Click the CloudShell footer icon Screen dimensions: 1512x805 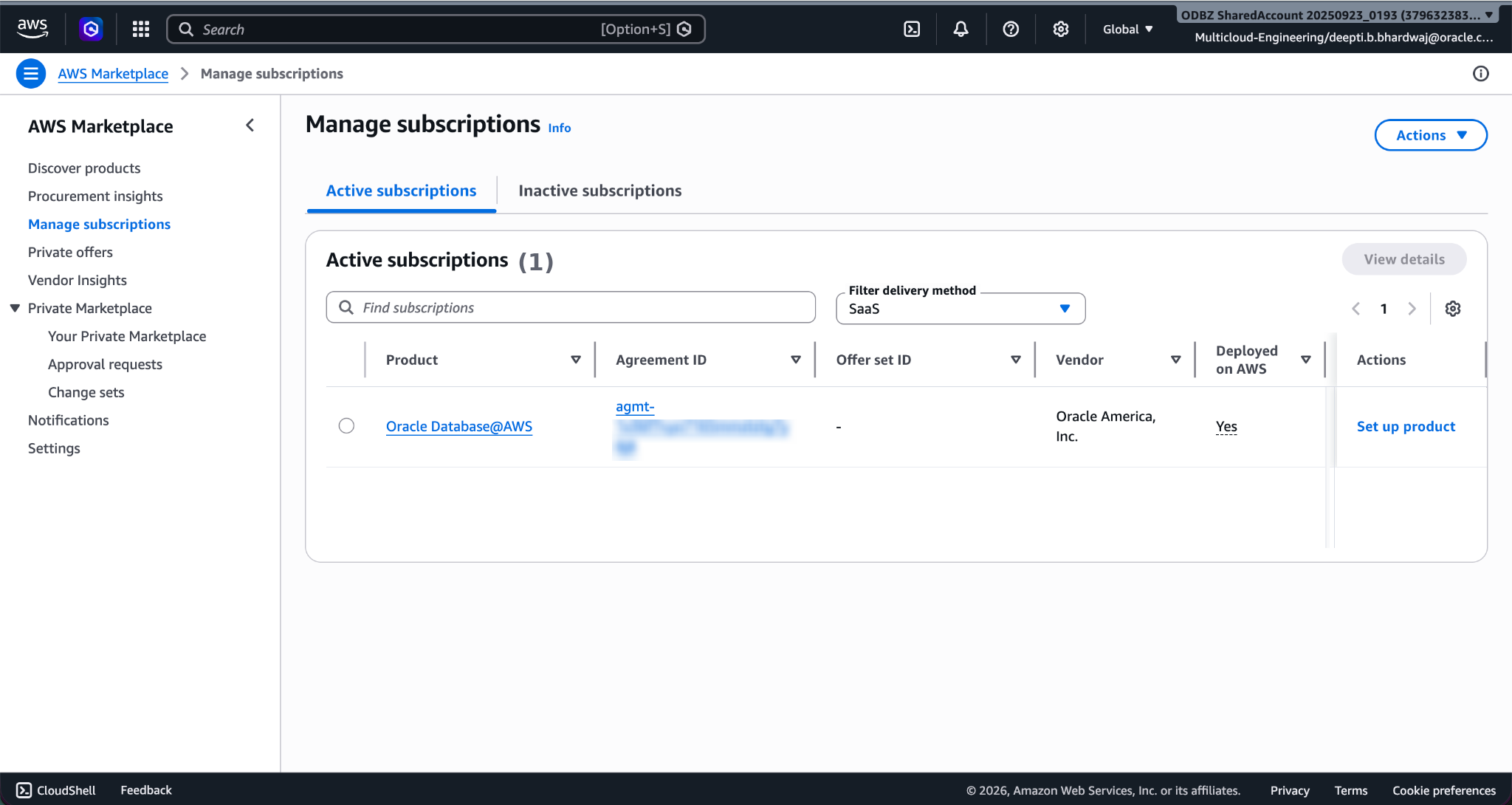[24, 790]
